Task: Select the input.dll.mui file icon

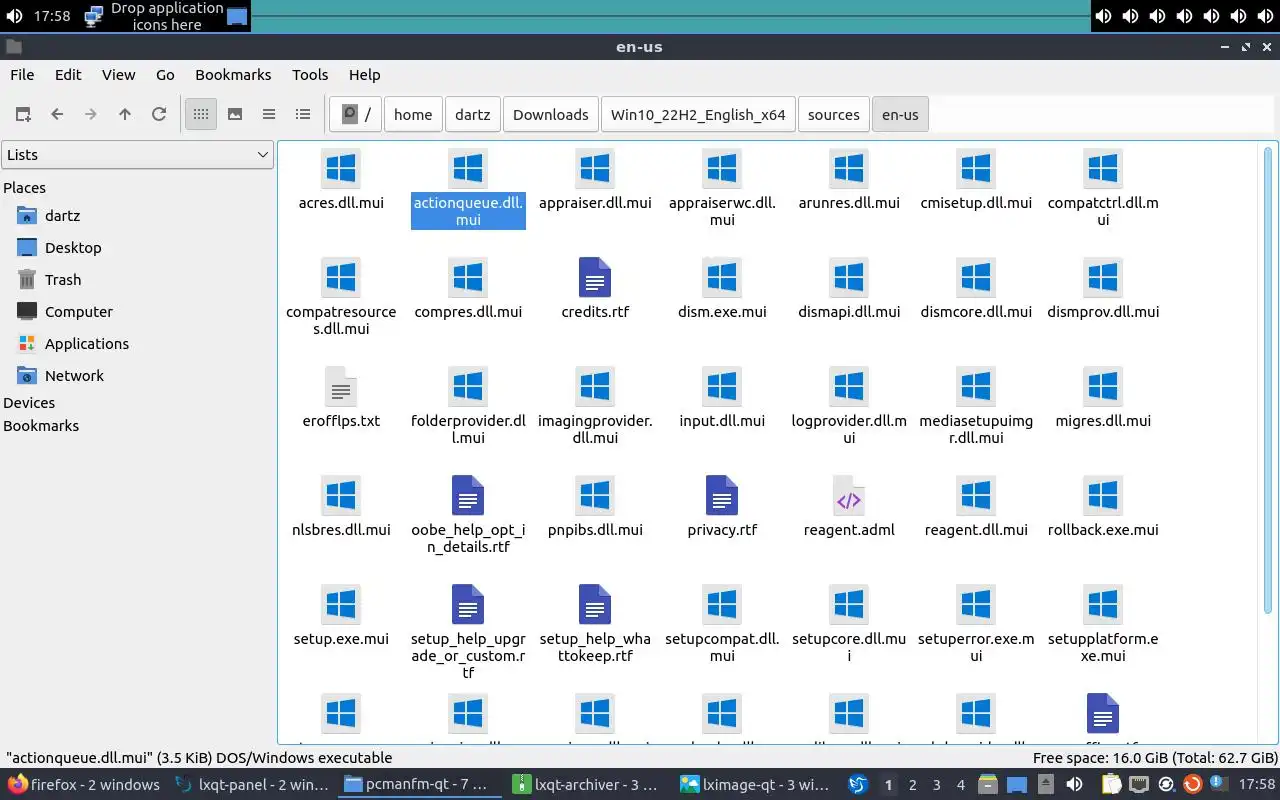Action: (722, 386)
